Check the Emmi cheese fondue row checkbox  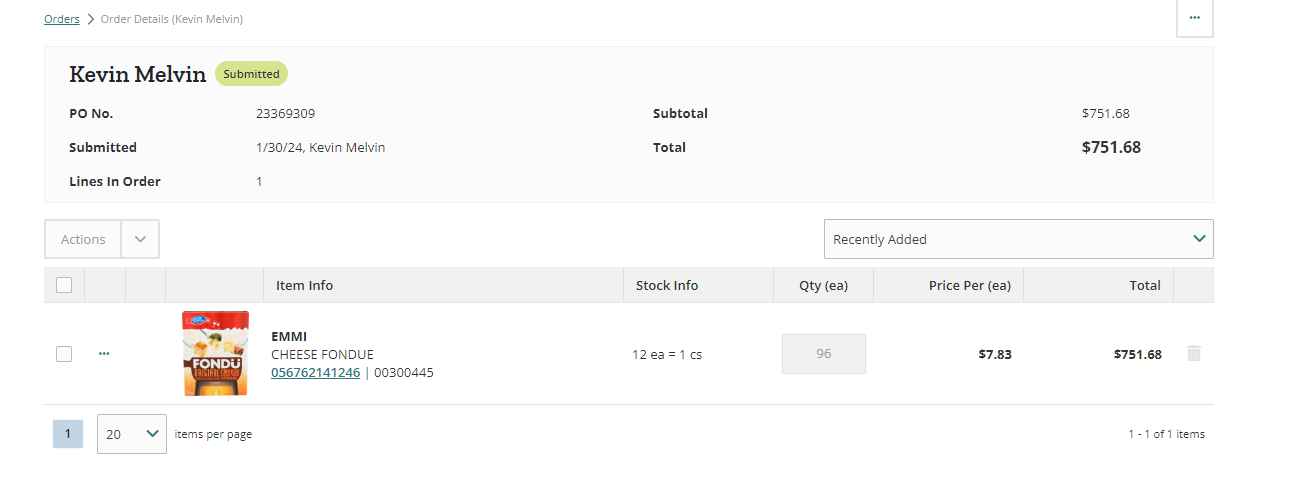click(x=64, y=354)
